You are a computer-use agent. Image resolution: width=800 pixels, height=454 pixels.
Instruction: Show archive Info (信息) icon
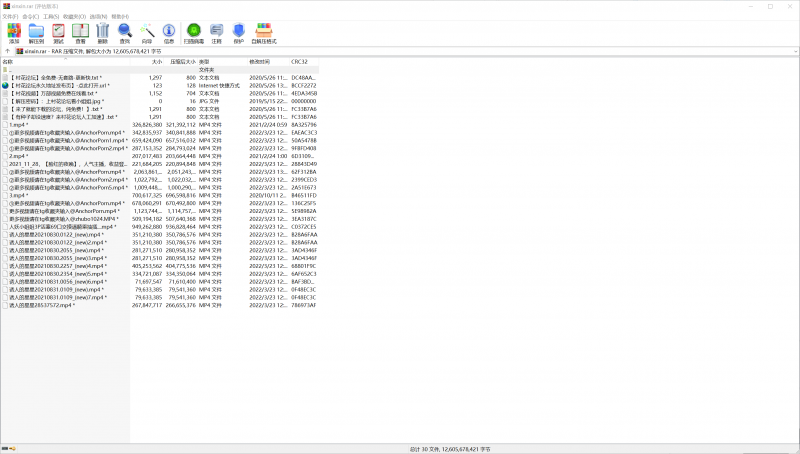168,32
